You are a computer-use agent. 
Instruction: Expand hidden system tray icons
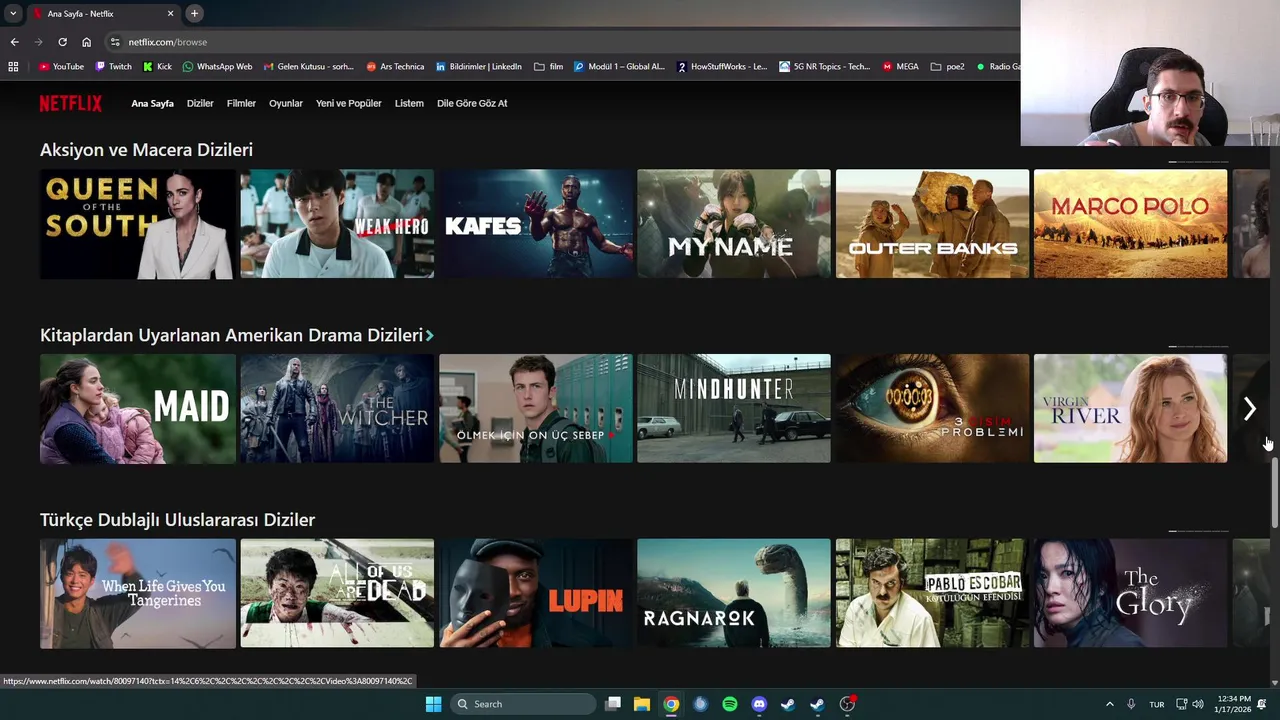pyautogui.click(x=1109, y=704)
